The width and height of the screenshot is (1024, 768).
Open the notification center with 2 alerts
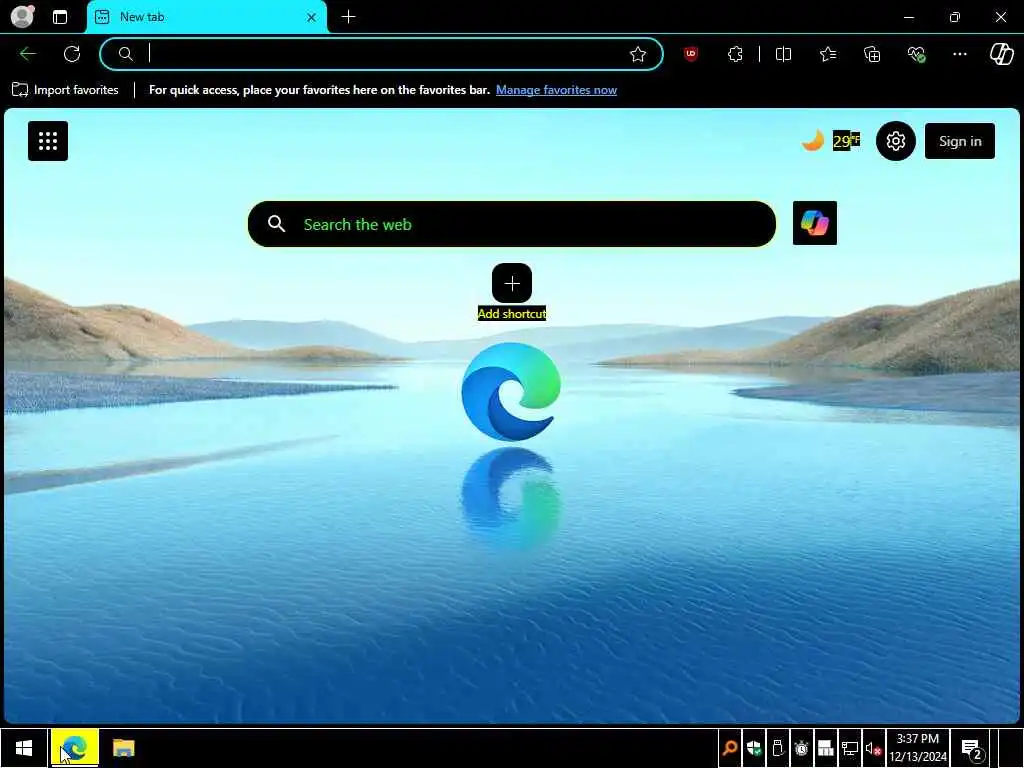972,748
